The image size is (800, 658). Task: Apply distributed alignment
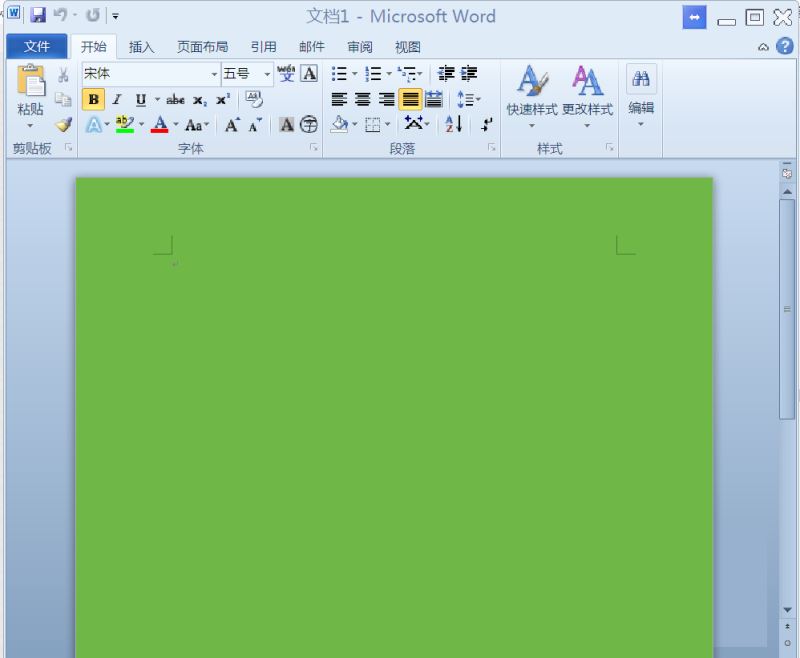(x=434, y=99)
